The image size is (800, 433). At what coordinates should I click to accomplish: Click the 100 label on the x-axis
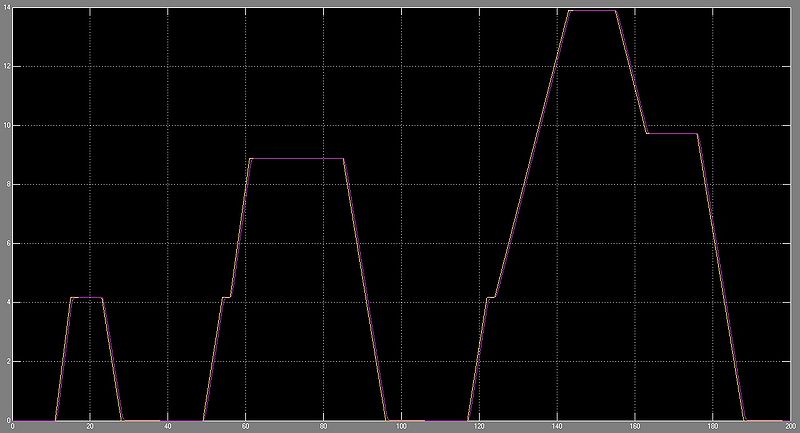point(401,426)
